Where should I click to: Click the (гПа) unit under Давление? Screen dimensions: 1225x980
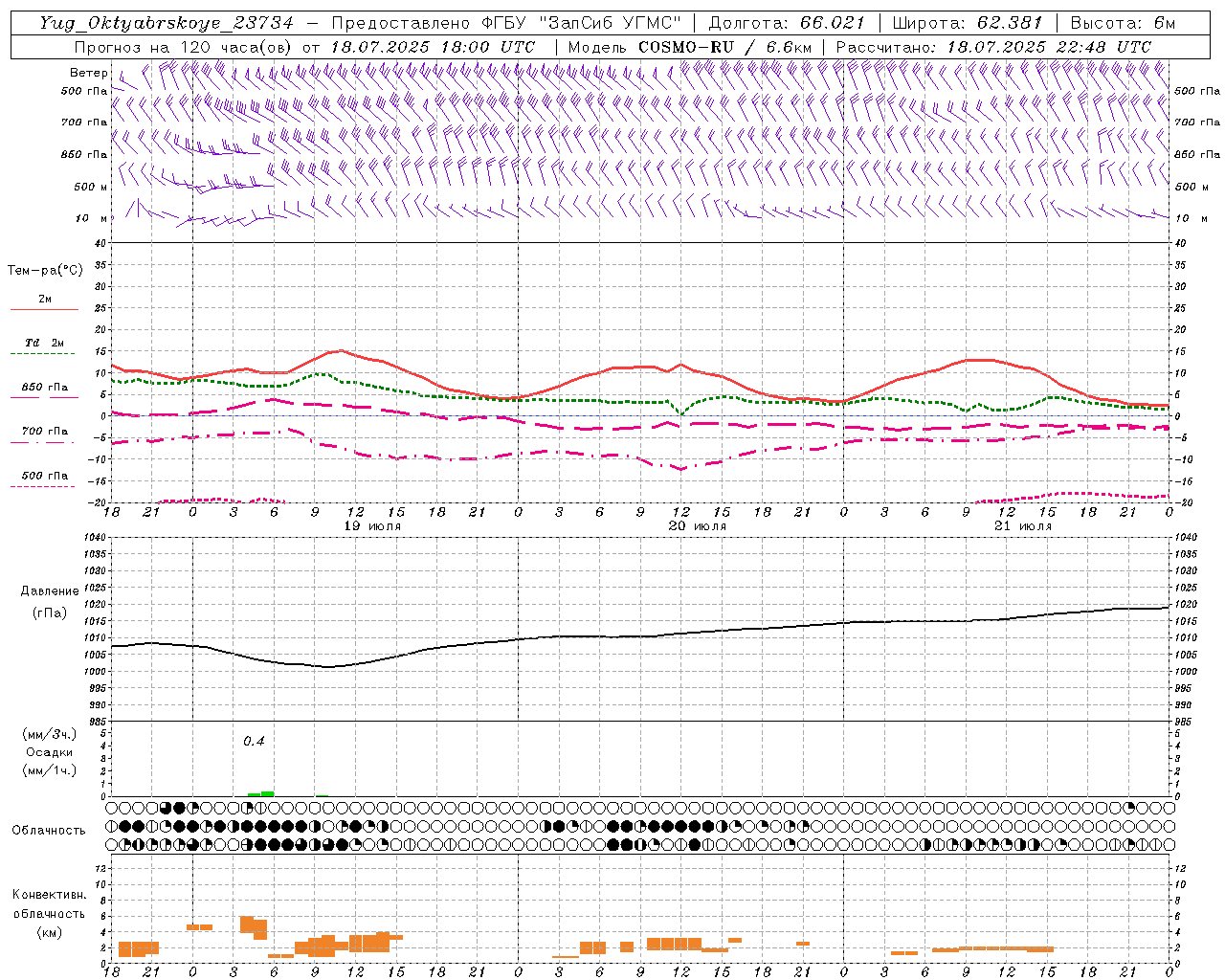pos(50,613)
